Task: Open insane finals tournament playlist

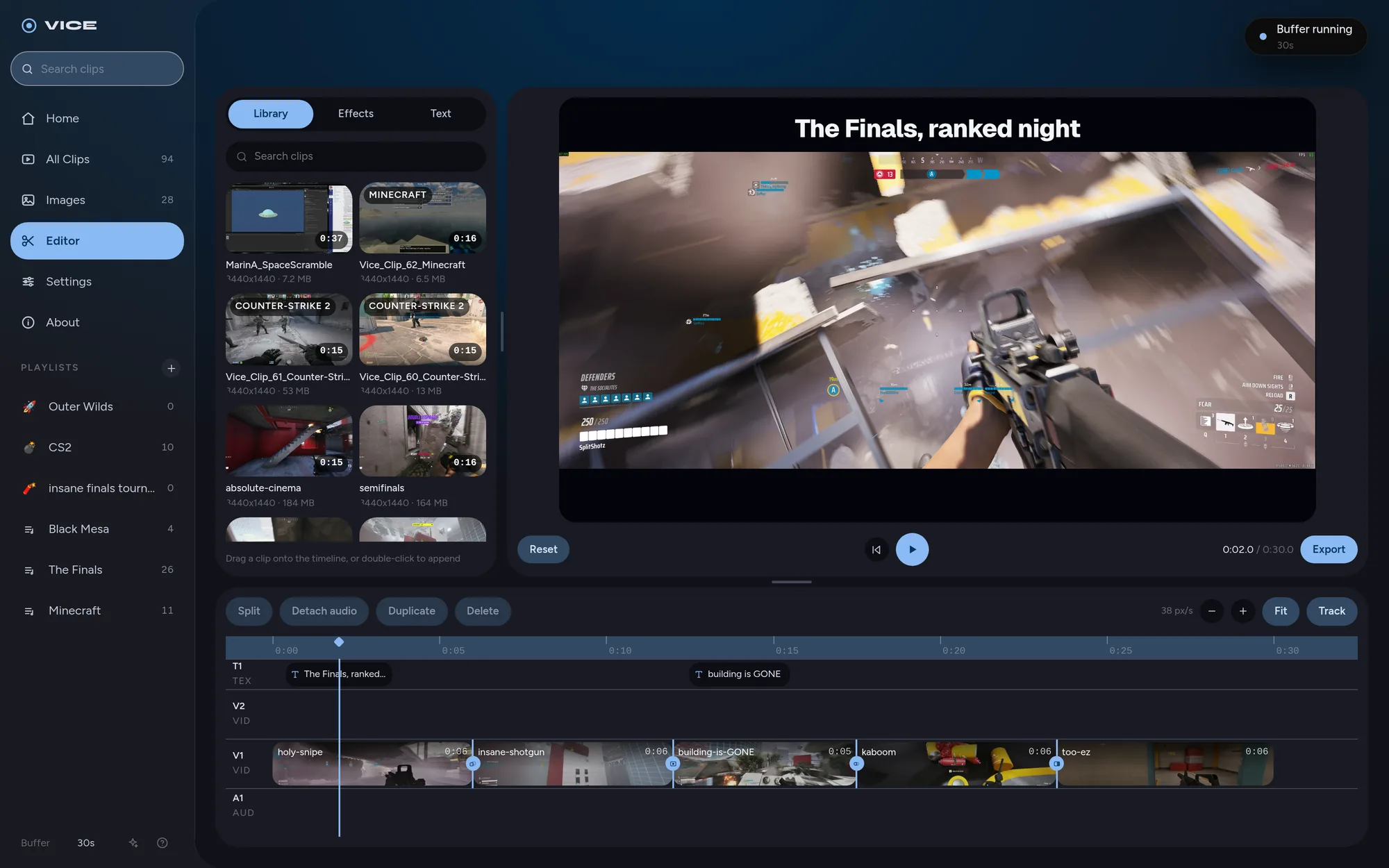Action: click(97, 488)
